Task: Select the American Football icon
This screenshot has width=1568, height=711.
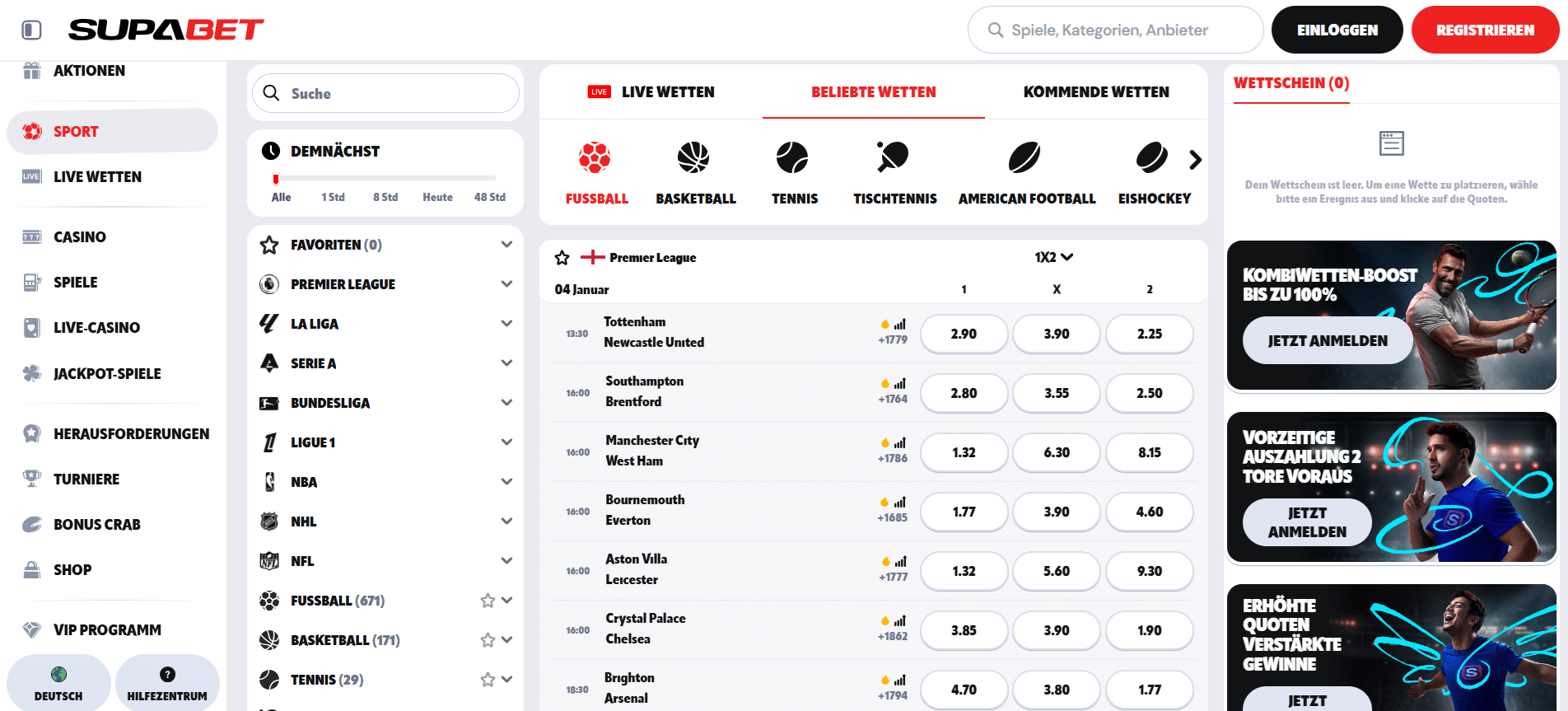Action: 1024,157
